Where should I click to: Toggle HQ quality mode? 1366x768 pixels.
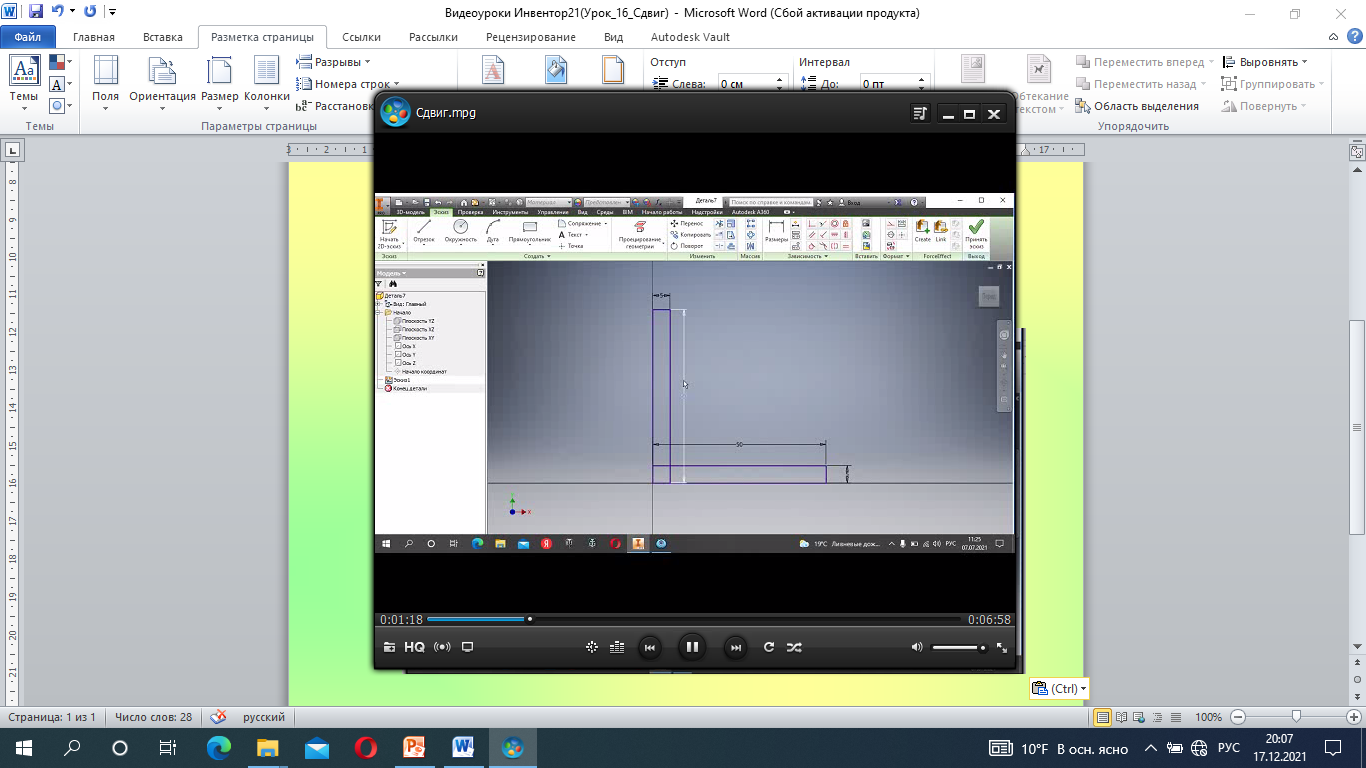pyautogui.click(x=415, y=647)
